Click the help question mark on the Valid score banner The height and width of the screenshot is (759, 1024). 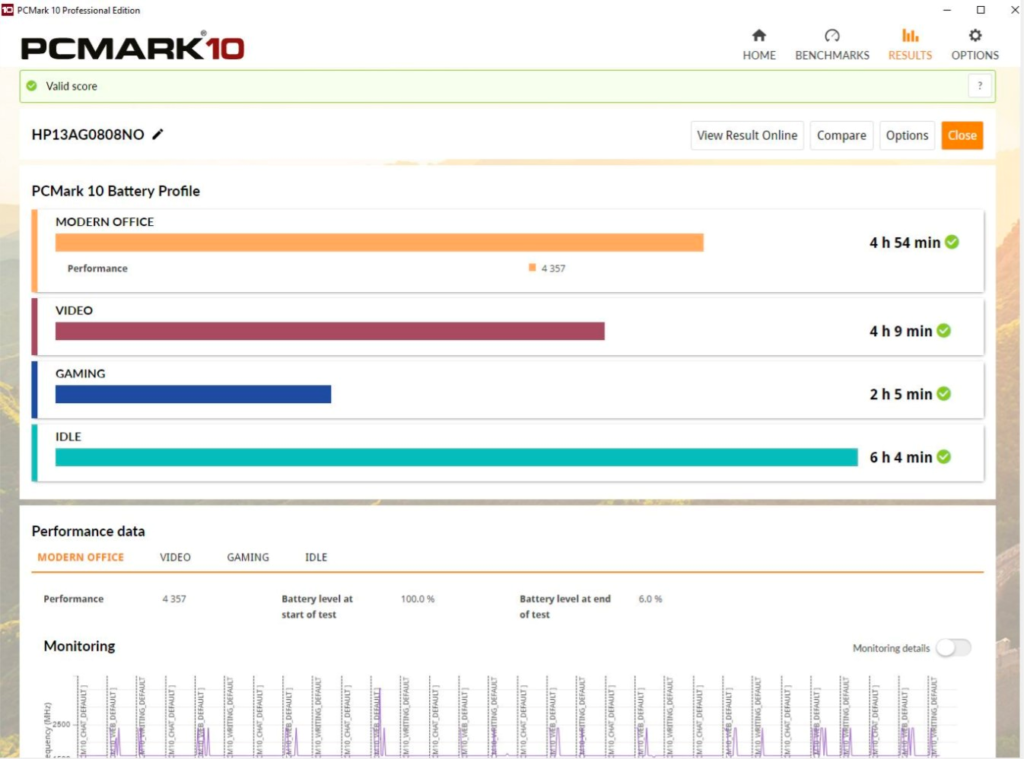pos(979,86)
